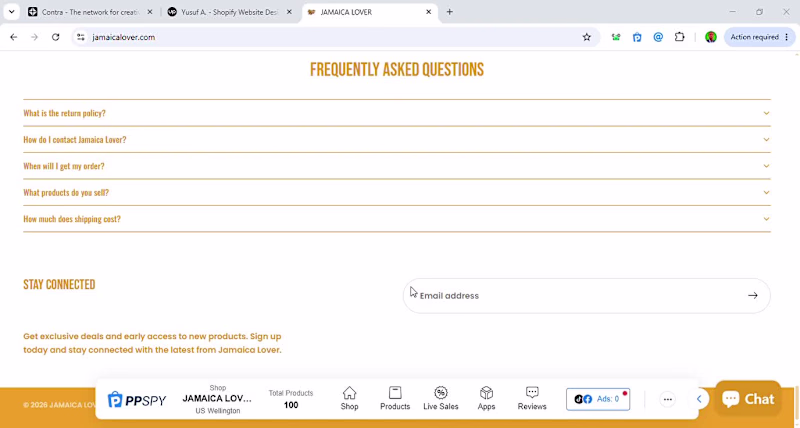Expand 'How much does shipping cost?'
This screenshot has height=428, width=800.
click(396, 219)
